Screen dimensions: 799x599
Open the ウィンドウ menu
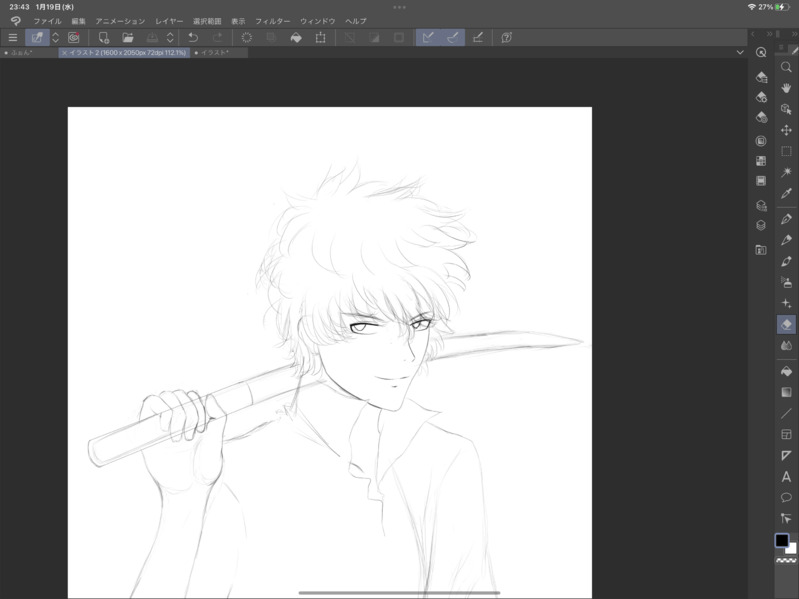click(317, 21)
